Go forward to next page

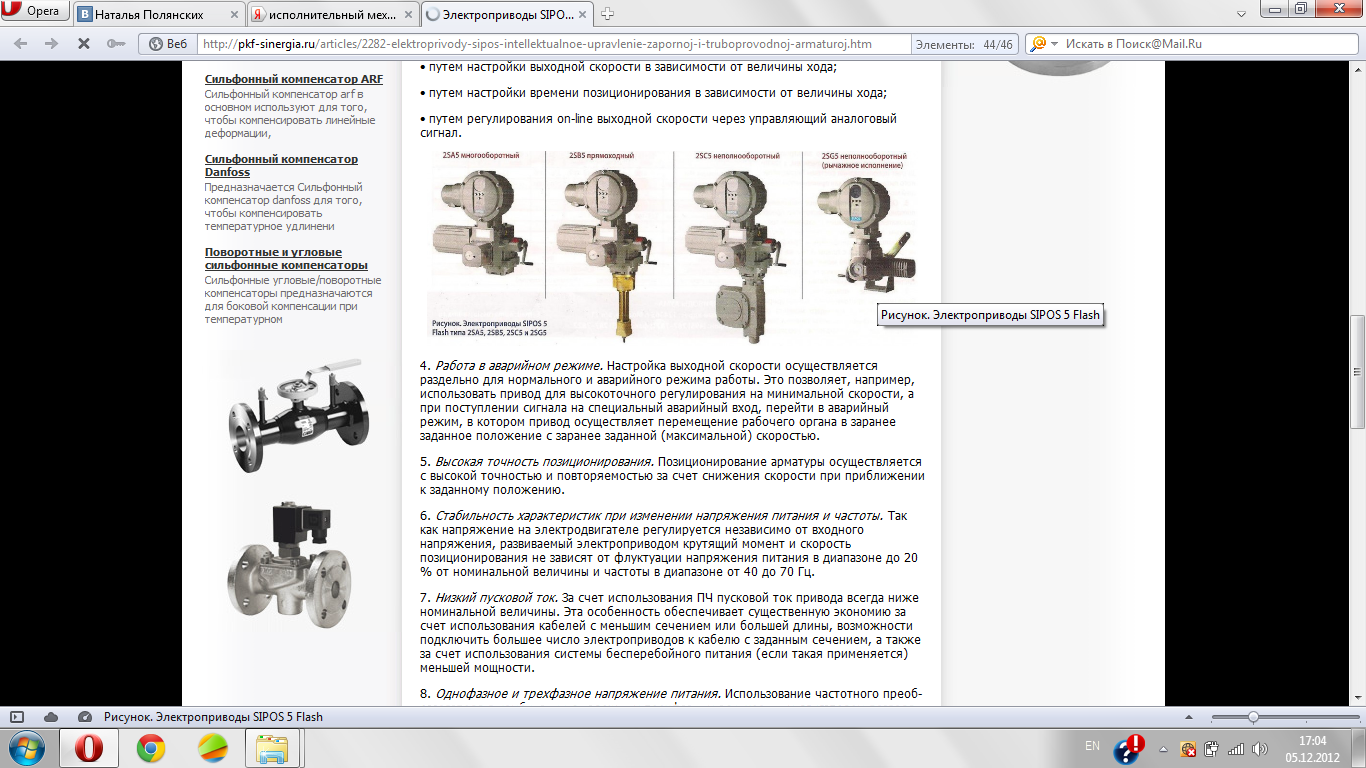coord(53,44)
